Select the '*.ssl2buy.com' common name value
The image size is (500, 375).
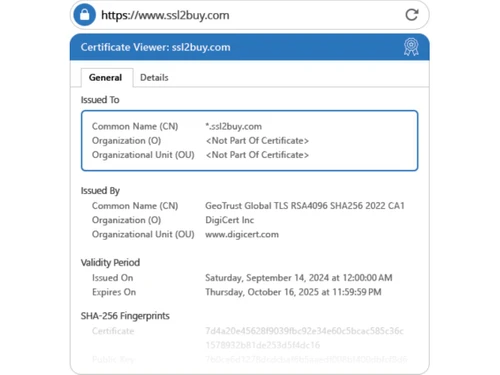234,126
